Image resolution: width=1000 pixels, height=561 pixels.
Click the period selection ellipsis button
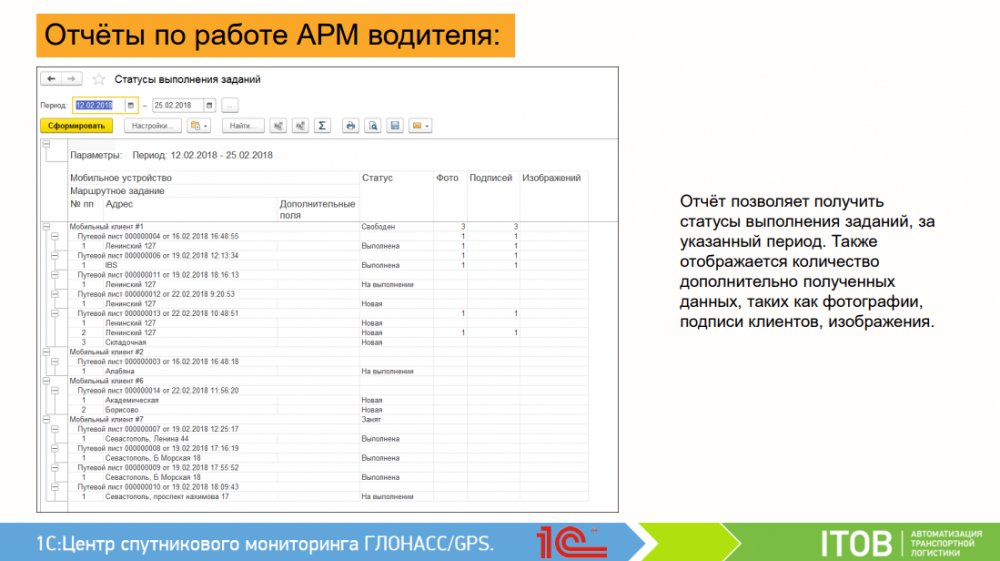[x=230, y=105]
